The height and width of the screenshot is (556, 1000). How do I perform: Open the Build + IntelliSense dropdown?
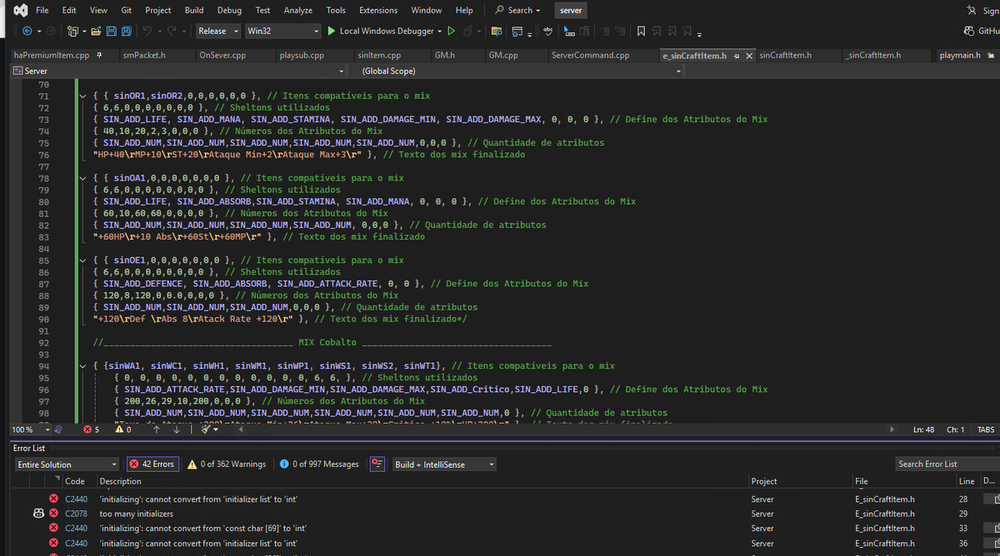(445, 464)
